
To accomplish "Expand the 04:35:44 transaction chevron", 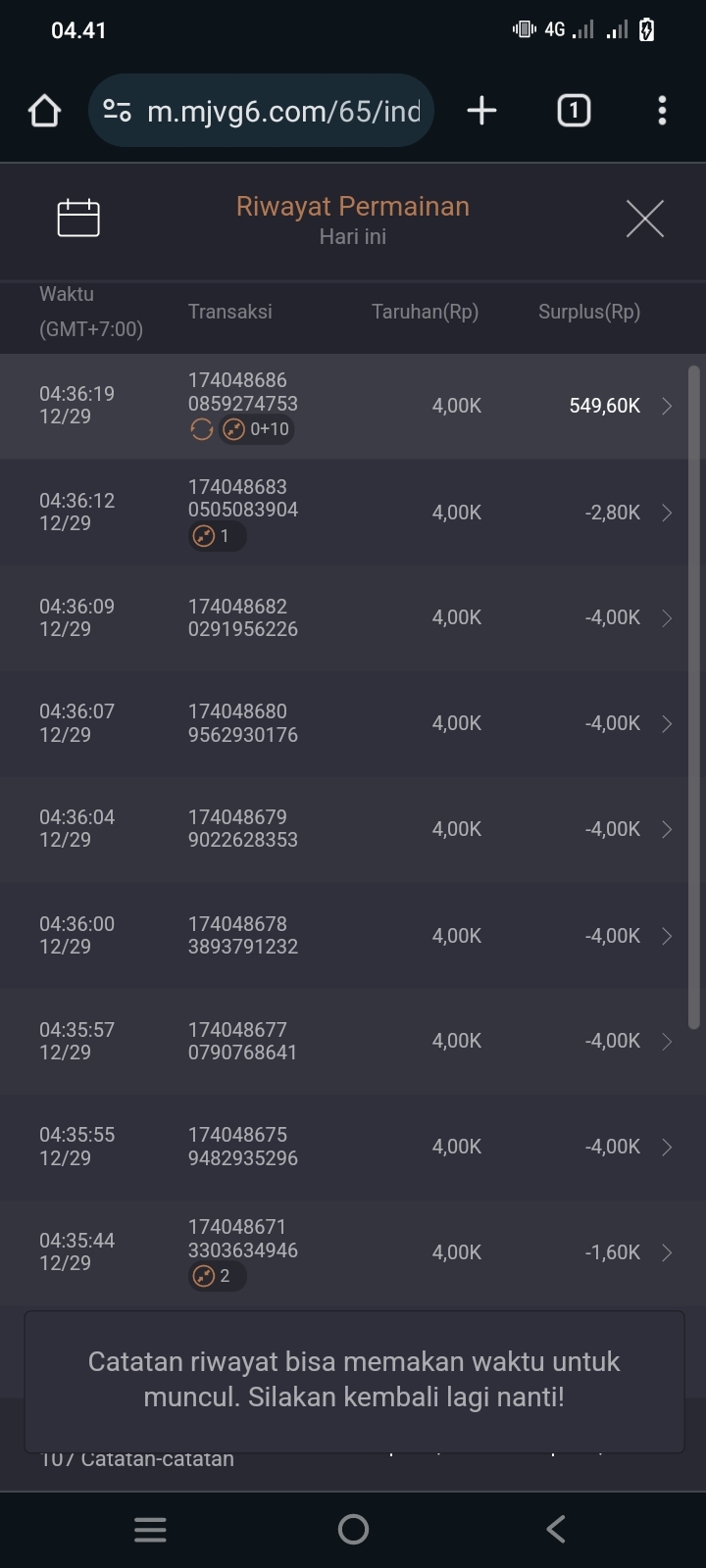I will click(x=667, y=1252).
